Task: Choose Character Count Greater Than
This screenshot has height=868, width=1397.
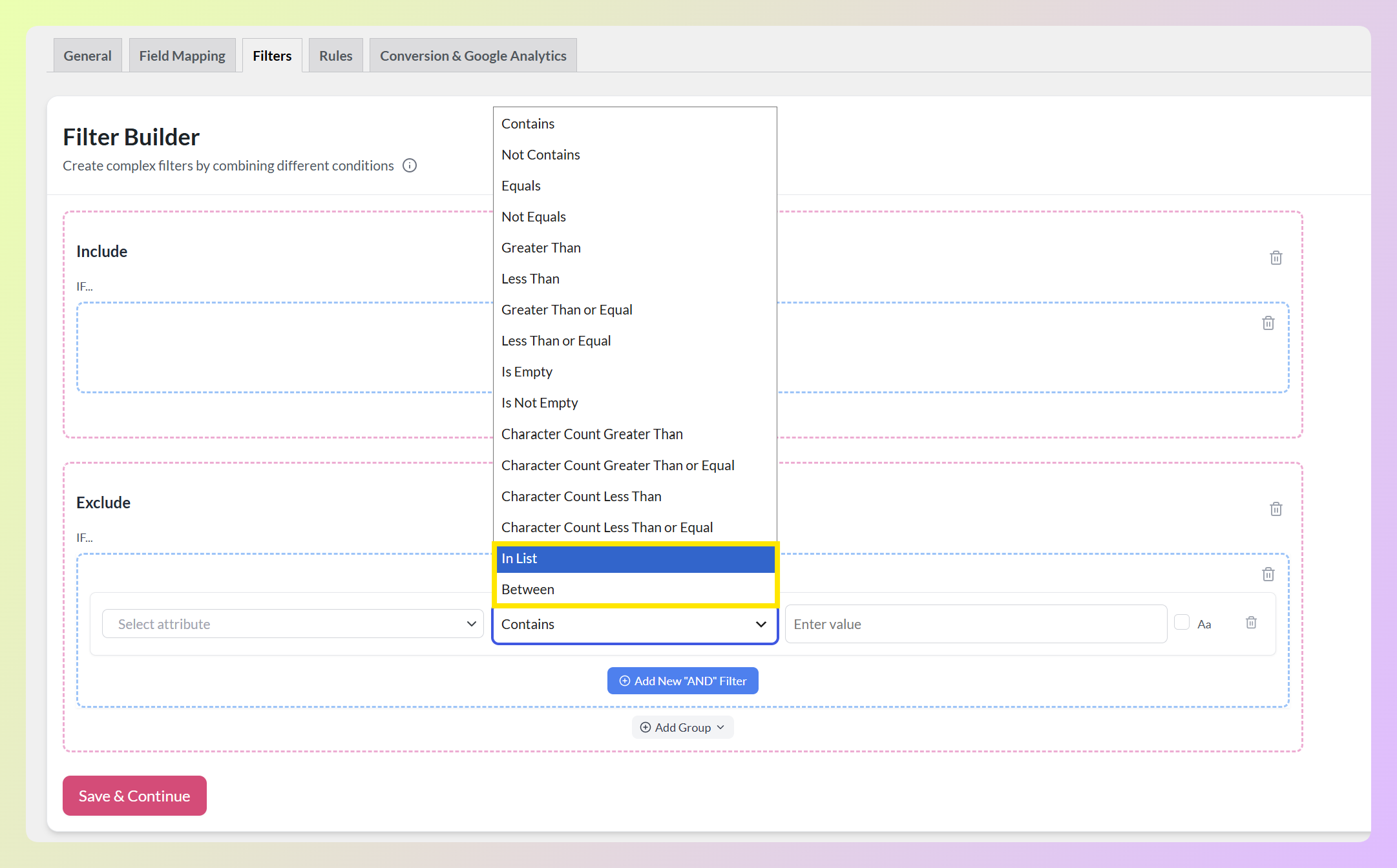Action: click(x=635, y=434)
